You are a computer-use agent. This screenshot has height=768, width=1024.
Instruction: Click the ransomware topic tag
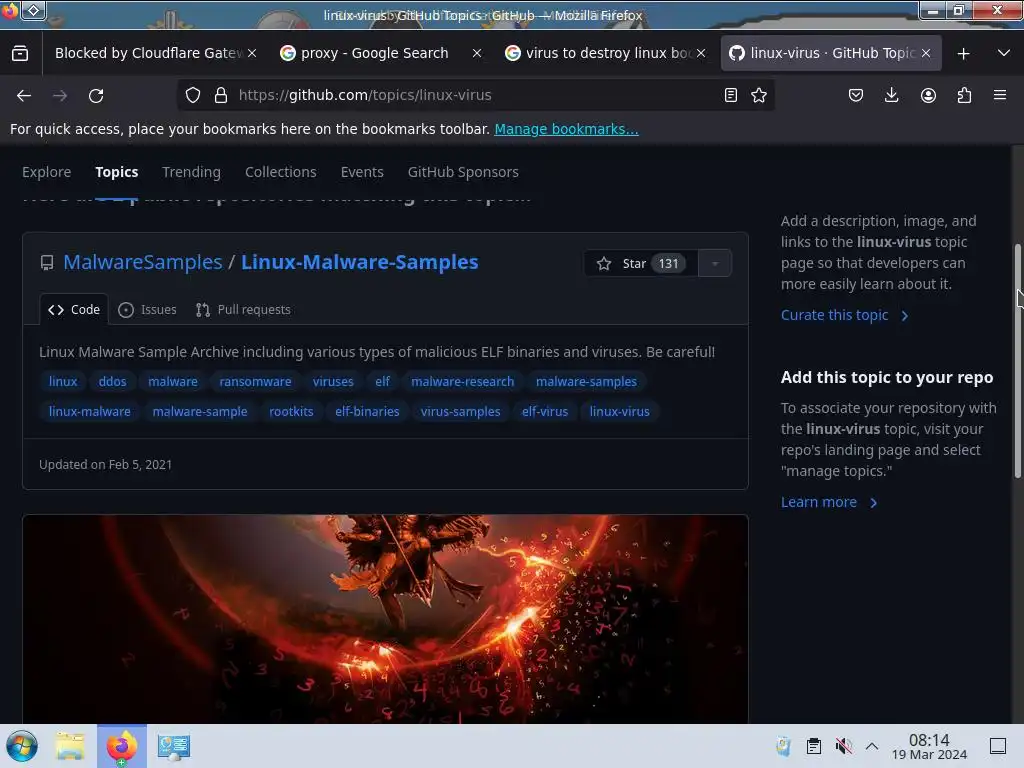click(255, 381)
